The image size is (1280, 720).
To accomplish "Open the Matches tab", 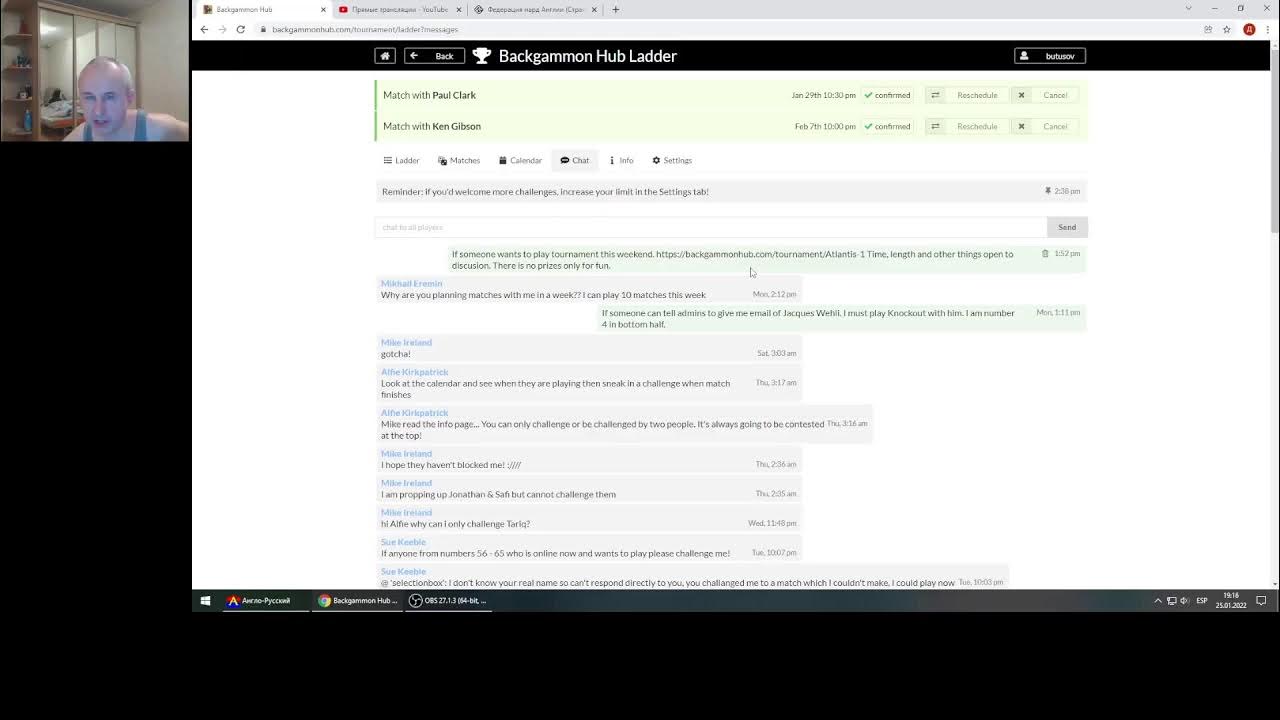I will point(459,160).
